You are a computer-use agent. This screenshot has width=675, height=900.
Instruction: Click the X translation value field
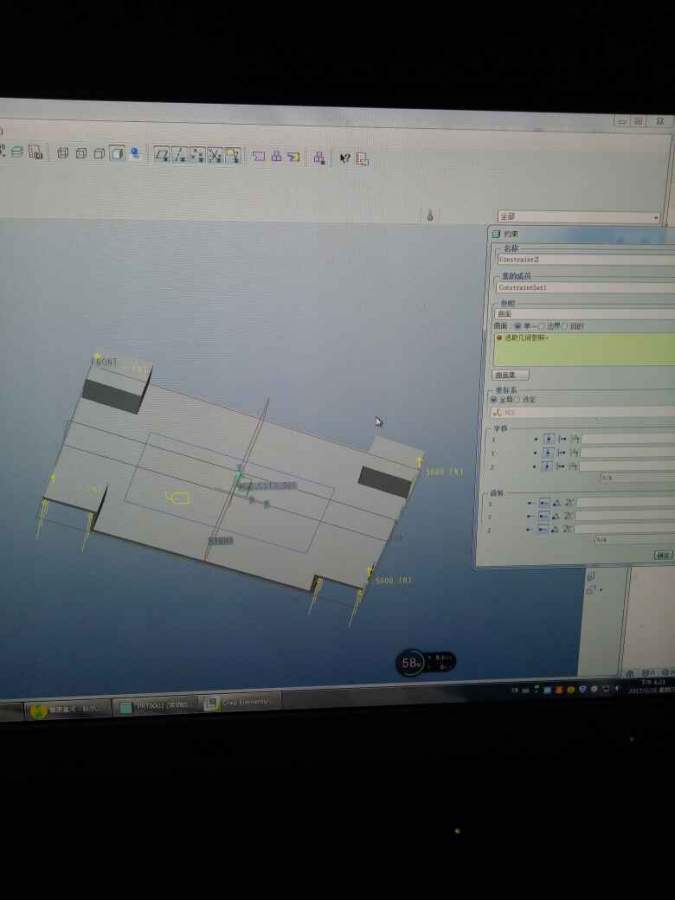point(628,439)
